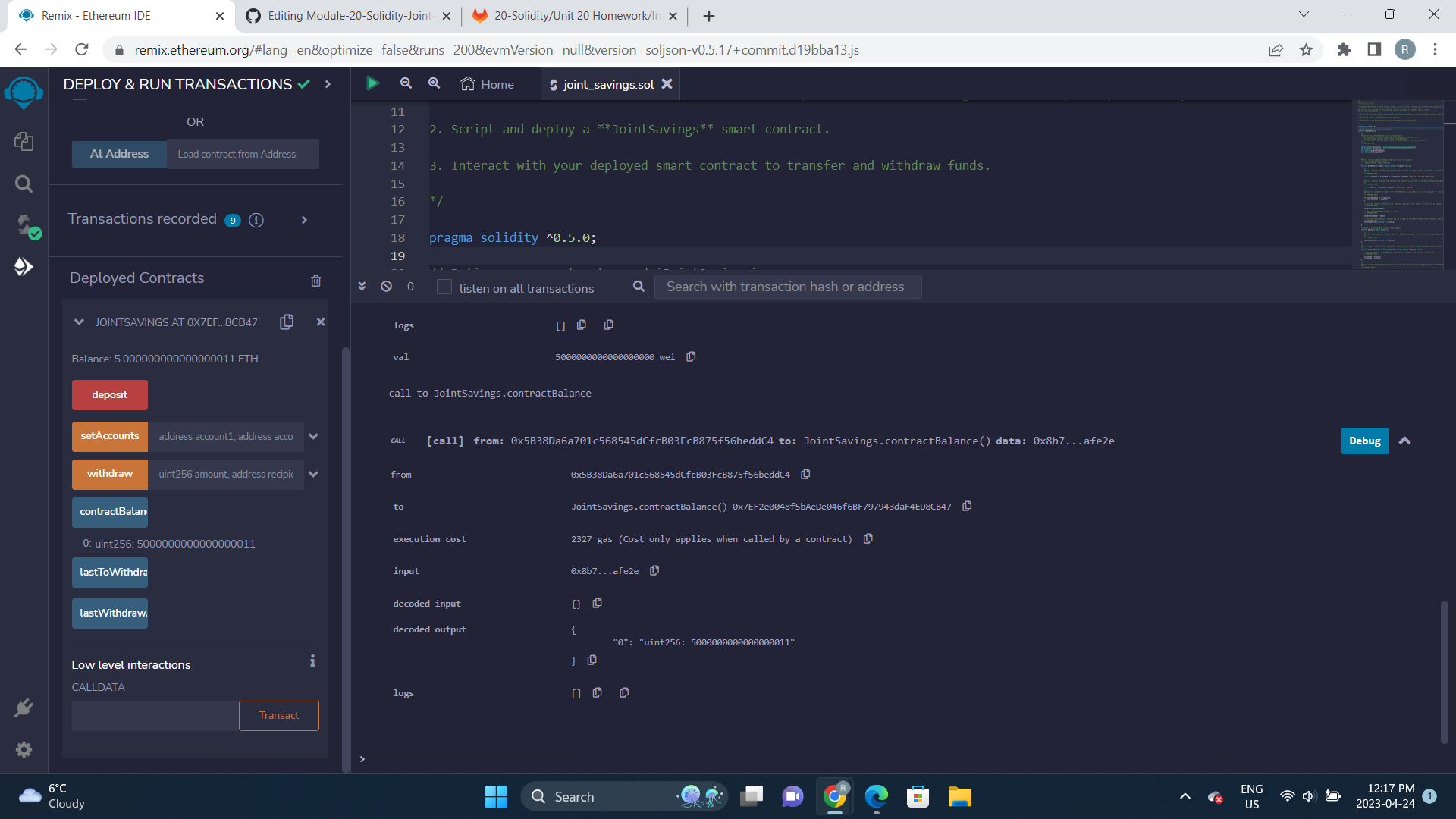Collapse the JOINTSAVINGS deployed contract
This screenshot has height=819, width=1456.
(79, 322)
